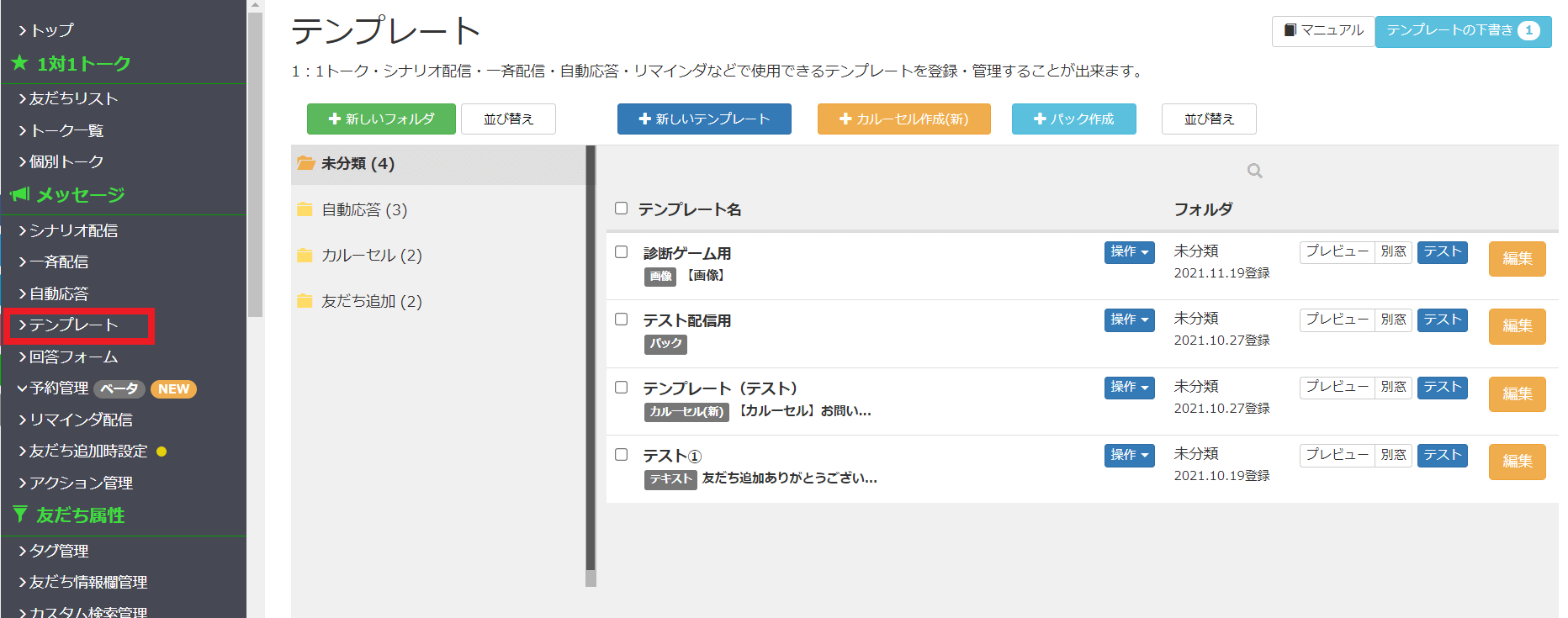Check the box for 診断ゲーム用

tap(622, 252)
